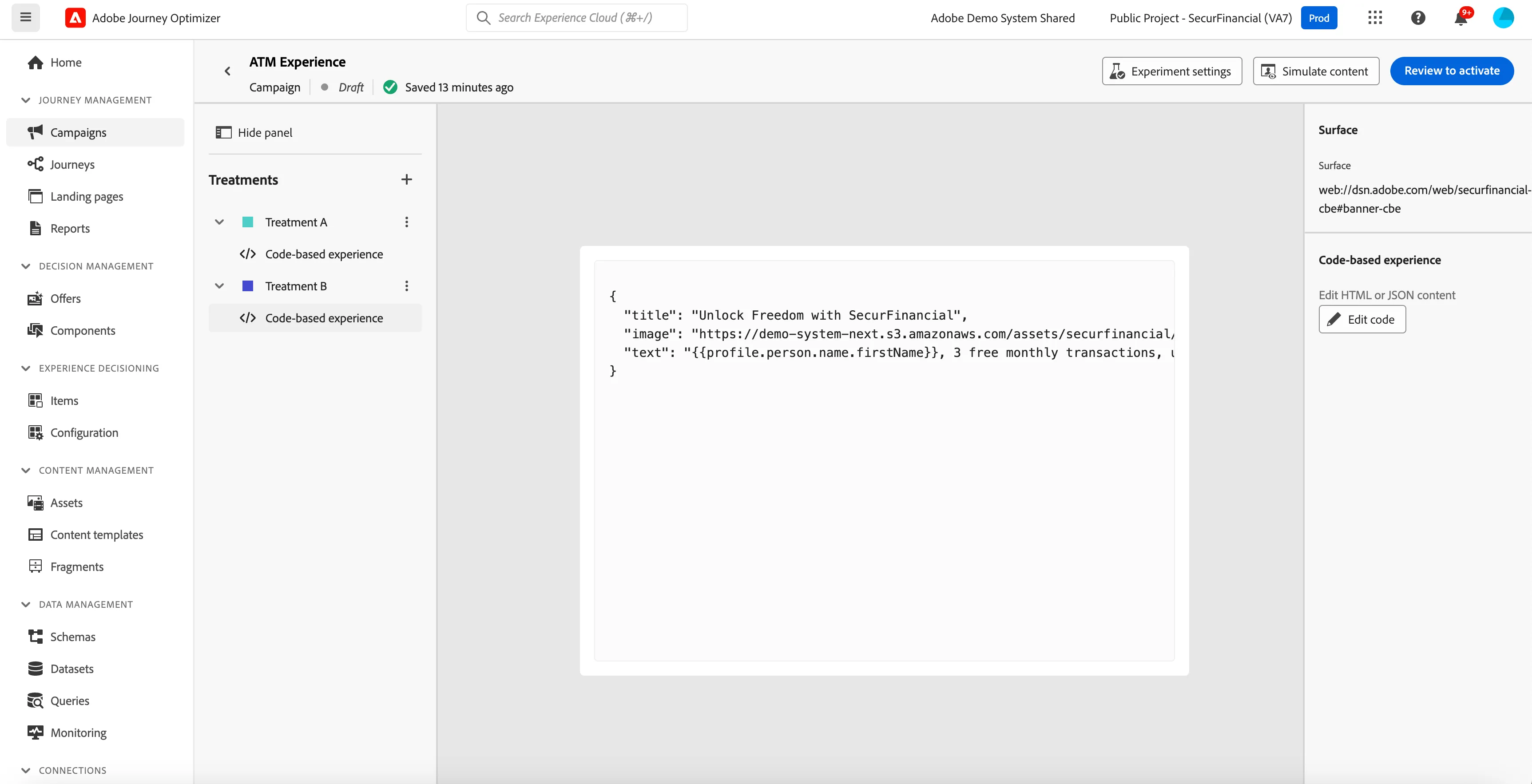
Task: Open Reports in the sidebar
Action: [x=95, y=228]
